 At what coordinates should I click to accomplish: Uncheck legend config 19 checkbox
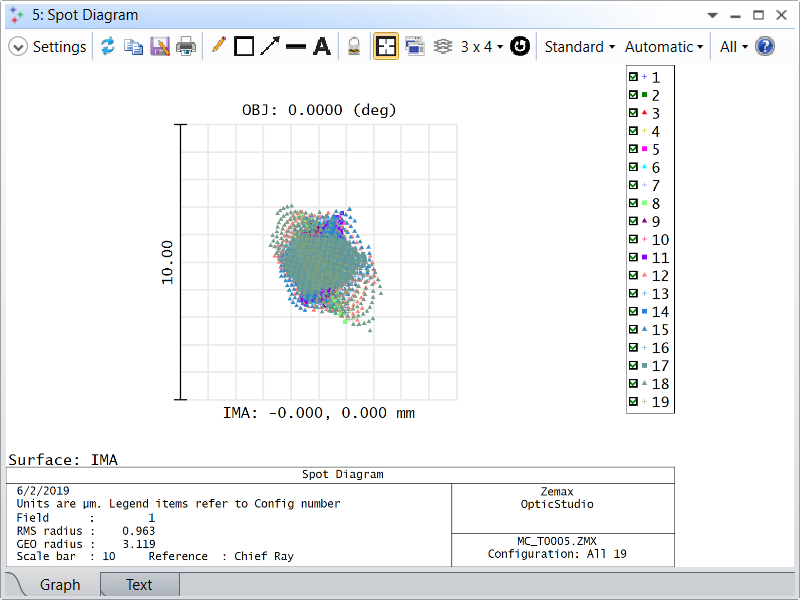click(633, 402)
